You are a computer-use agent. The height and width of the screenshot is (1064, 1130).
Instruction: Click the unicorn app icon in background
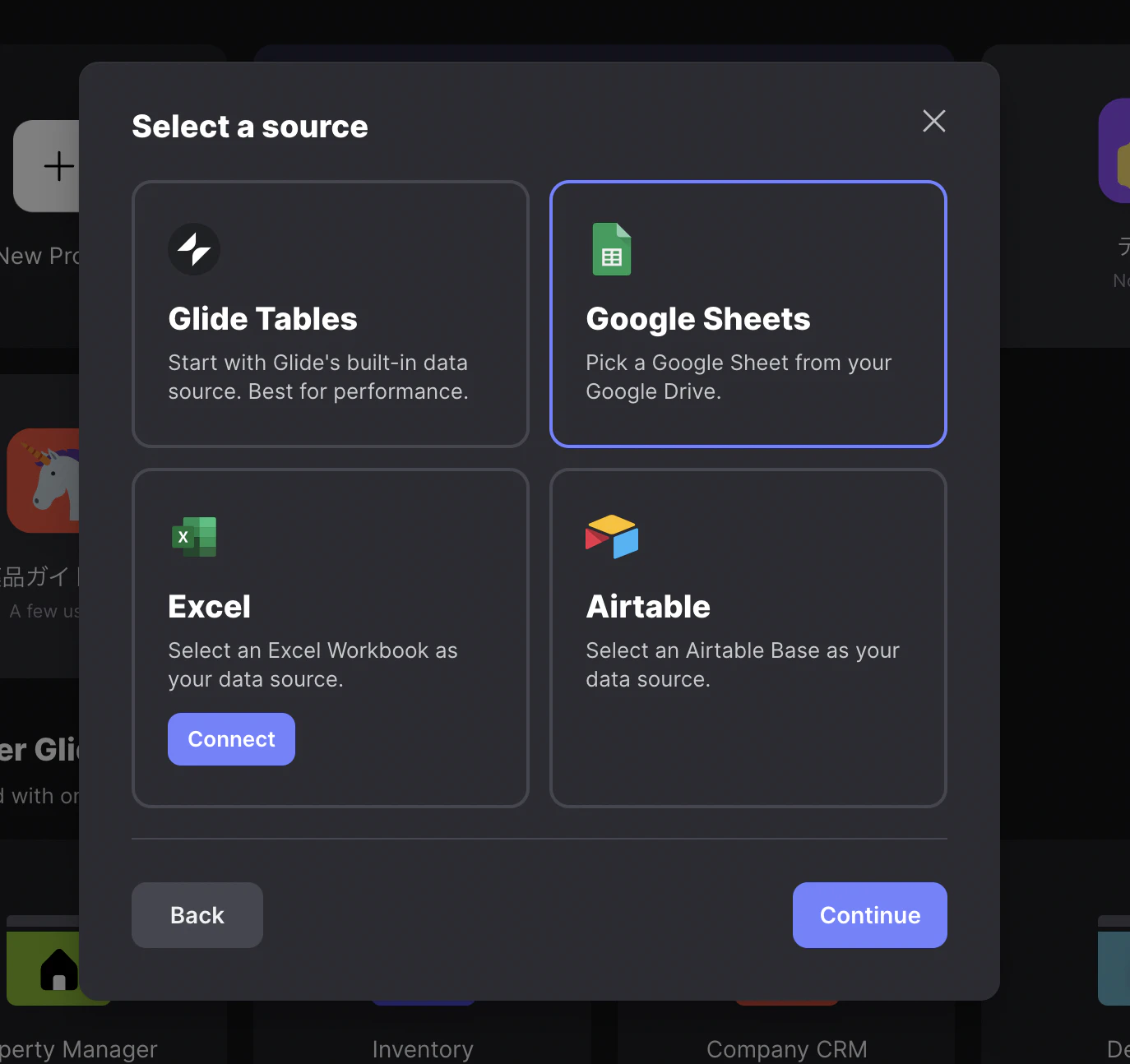[44, 481]
